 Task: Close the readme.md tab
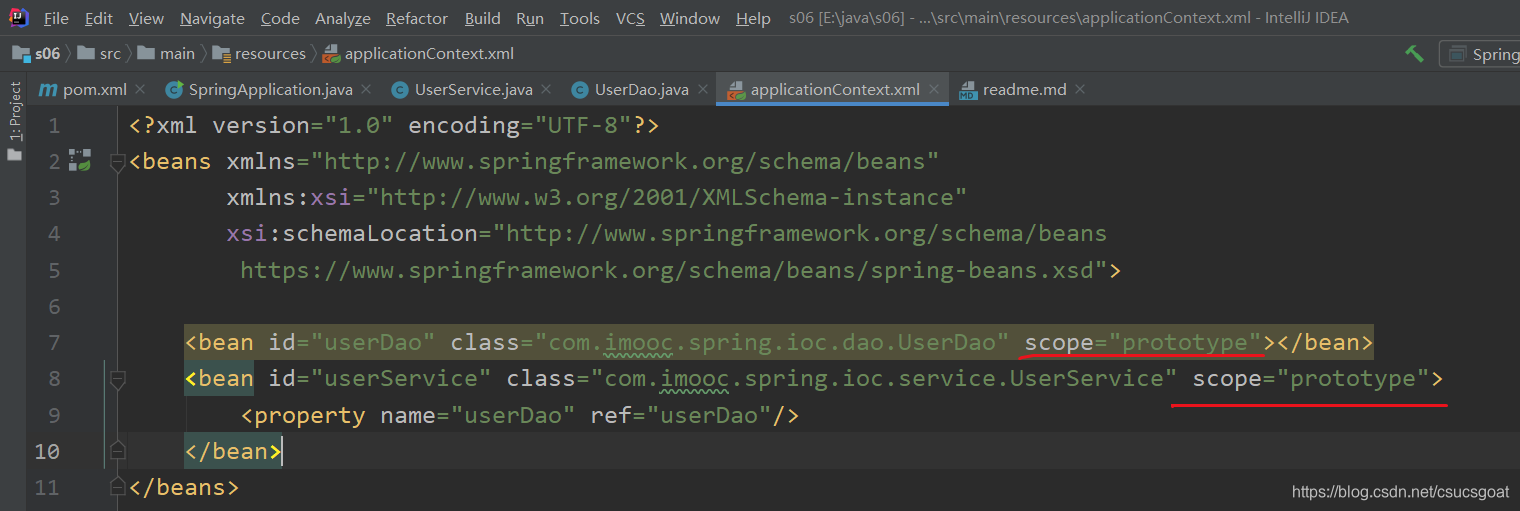click(x=1080, y=89)
